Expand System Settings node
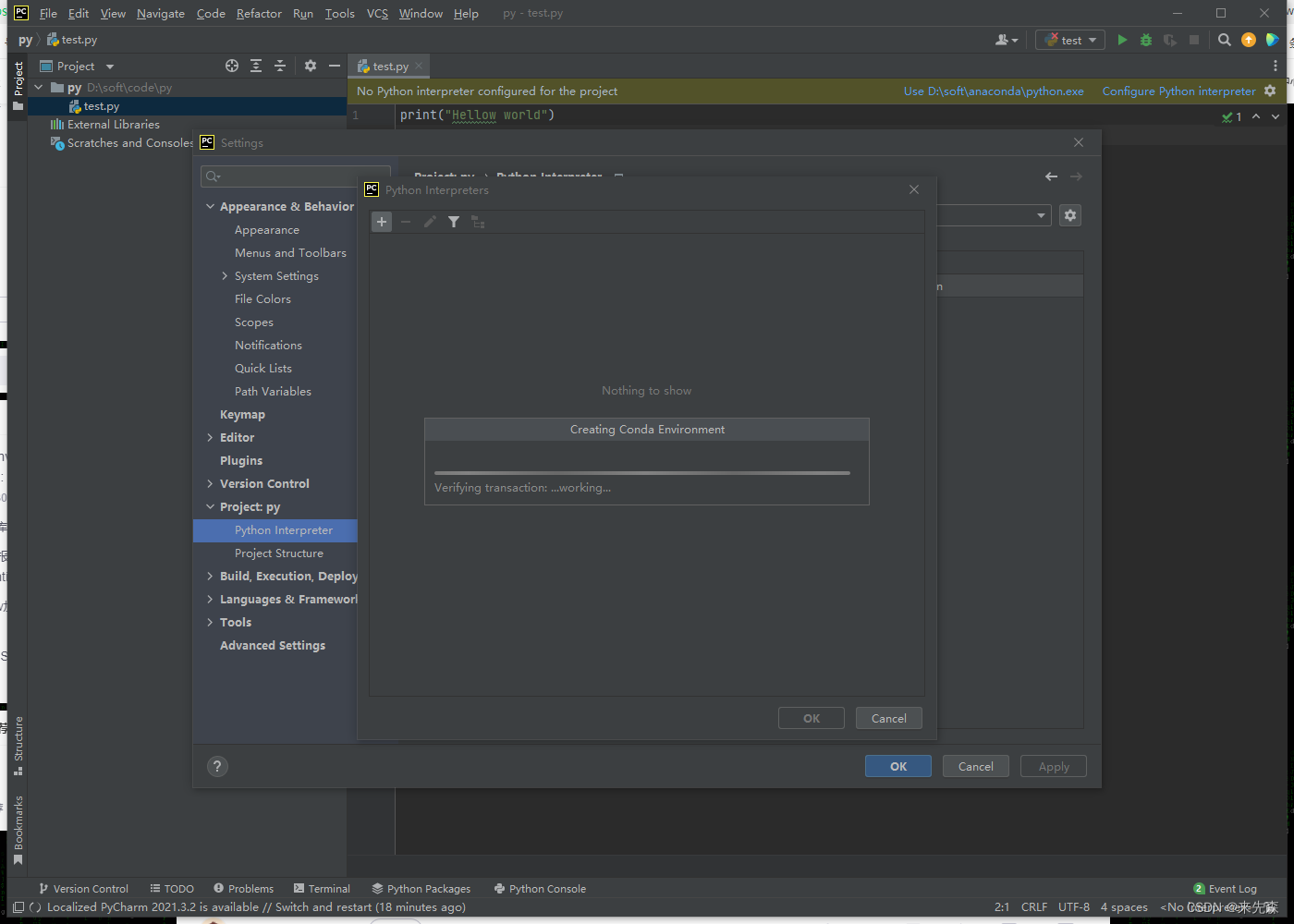 tap(225, 275)
